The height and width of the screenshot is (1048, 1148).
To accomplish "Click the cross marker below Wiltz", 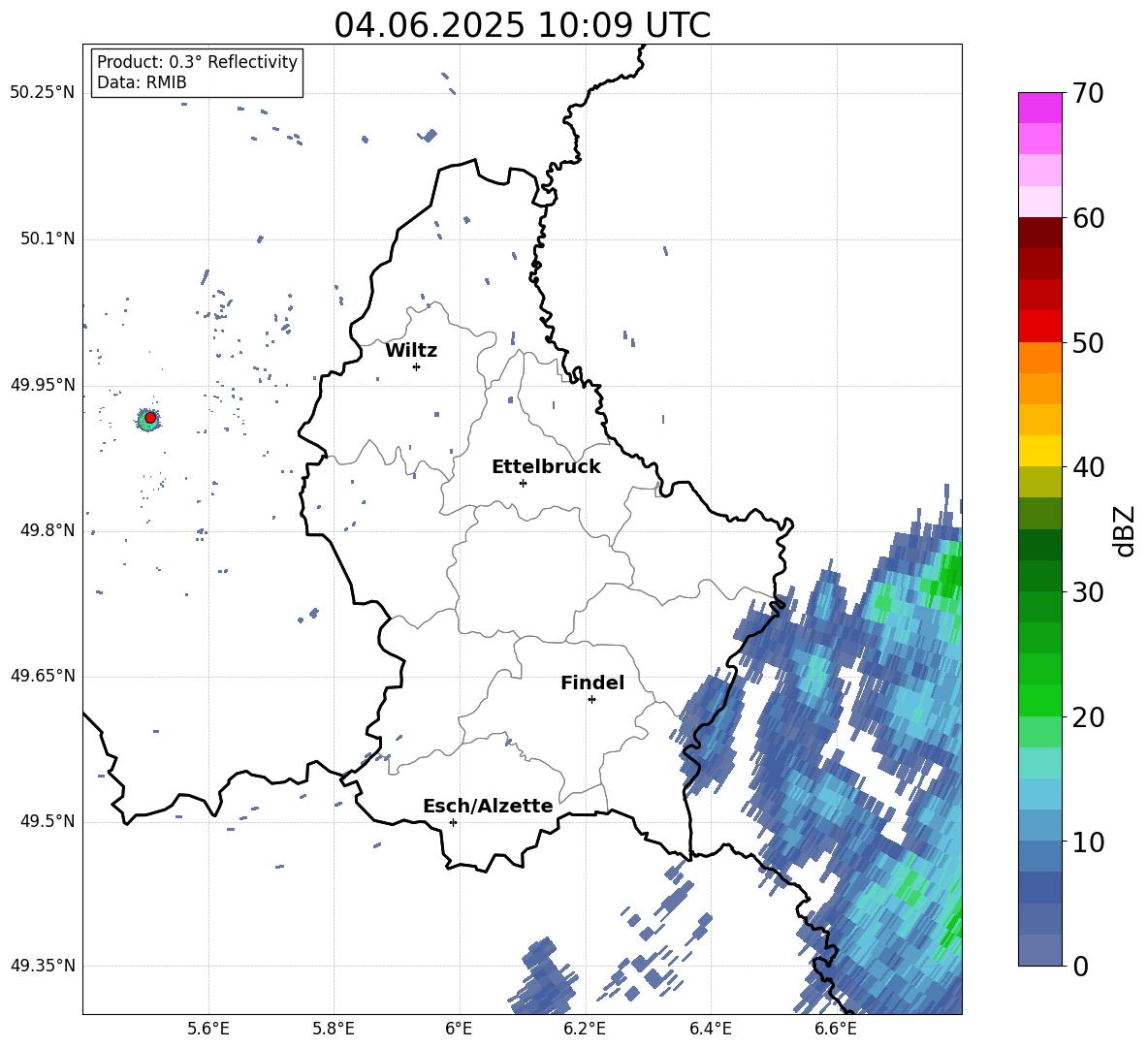I will (417, 366).
